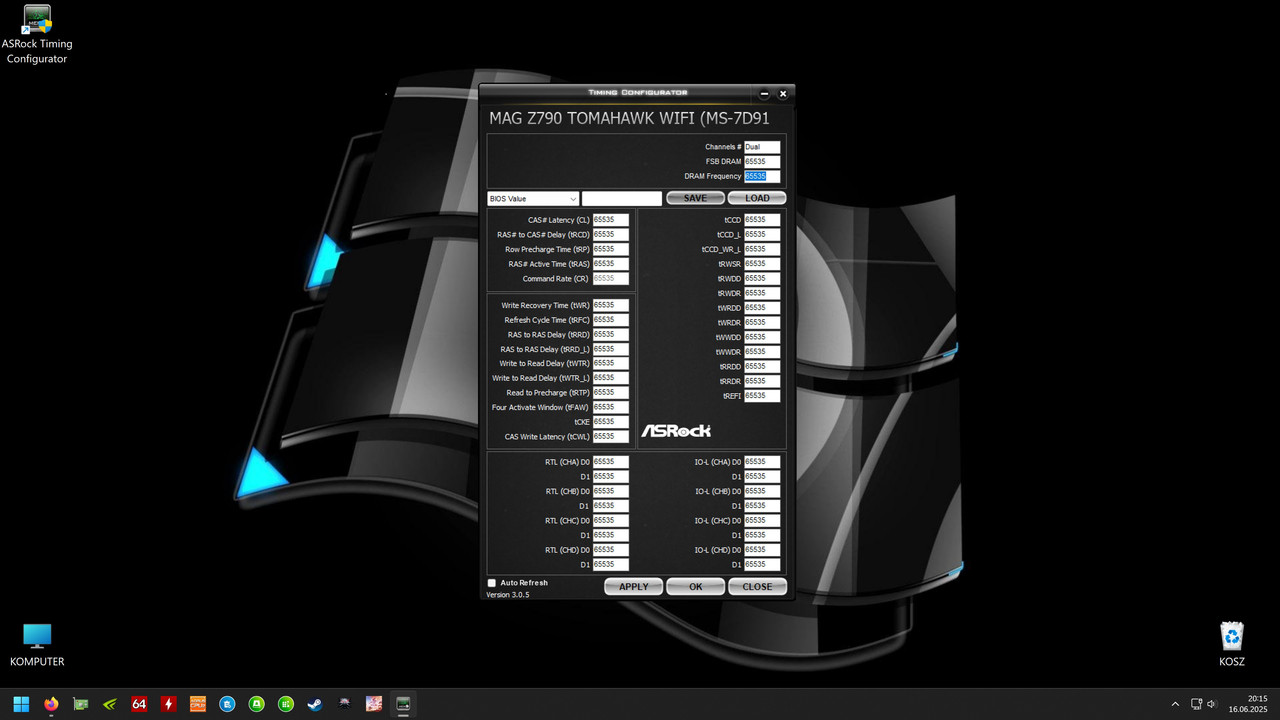Click the IO-L (CHD) D0 field
1280x720 pixels.
click(762, 550)
